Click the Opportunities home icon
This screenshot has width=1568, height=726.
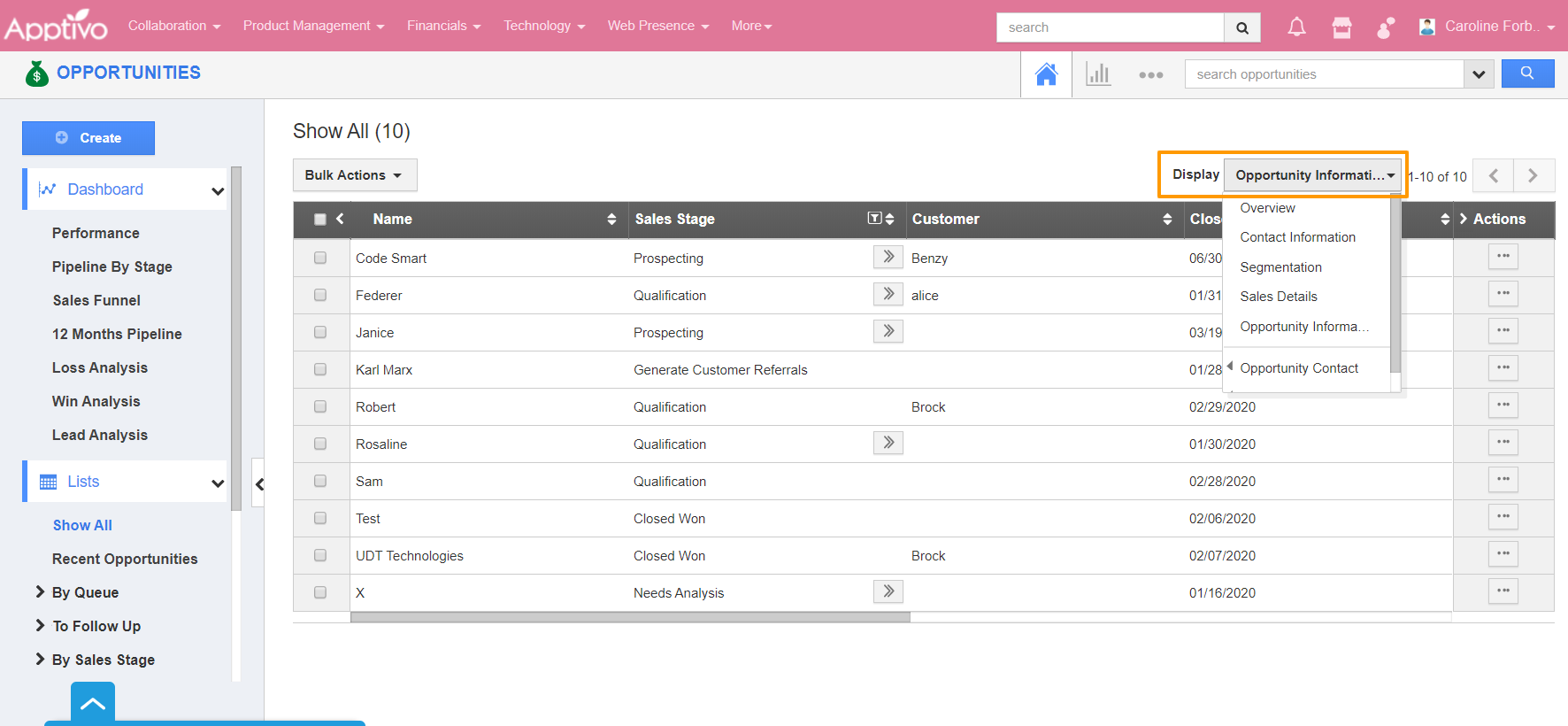coord(1046,74)
